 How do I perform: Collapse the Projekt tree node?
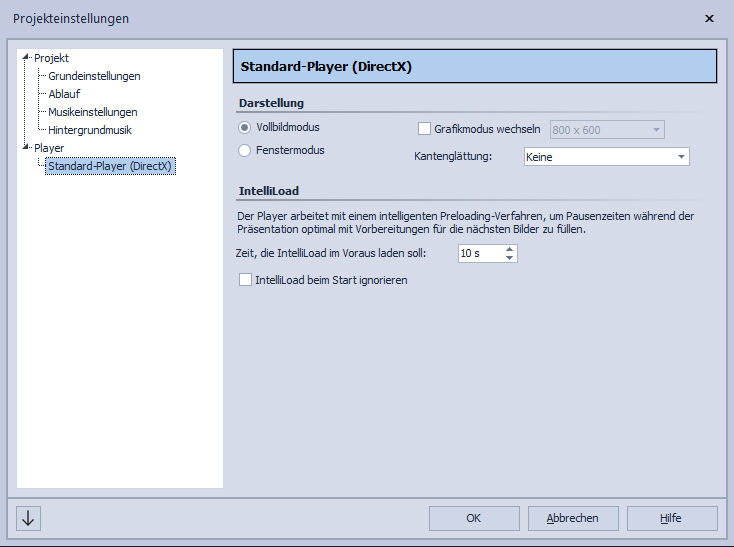[27, 58]
